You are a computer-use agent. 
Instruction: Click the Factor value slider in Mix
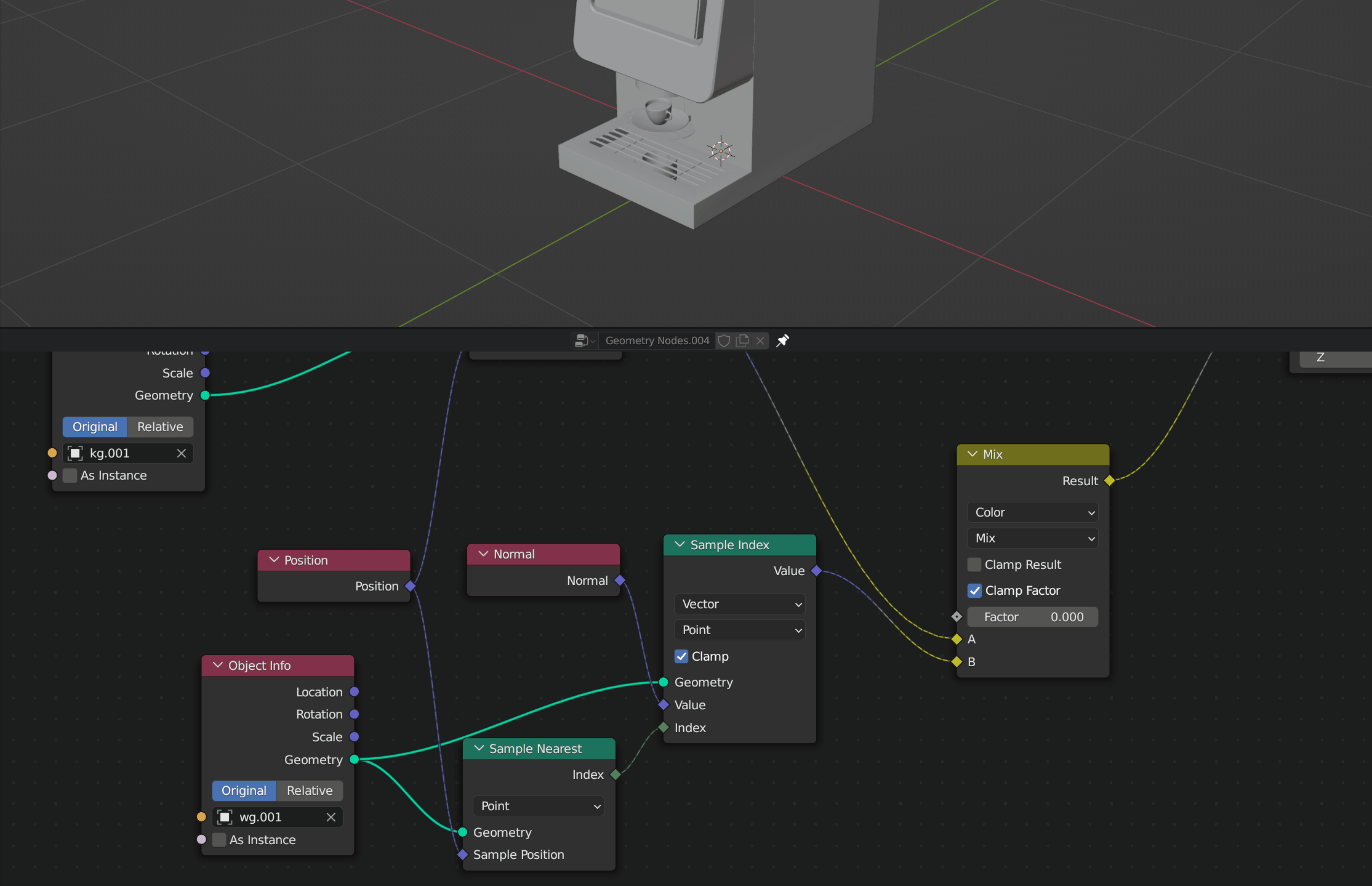point(1033,617)
